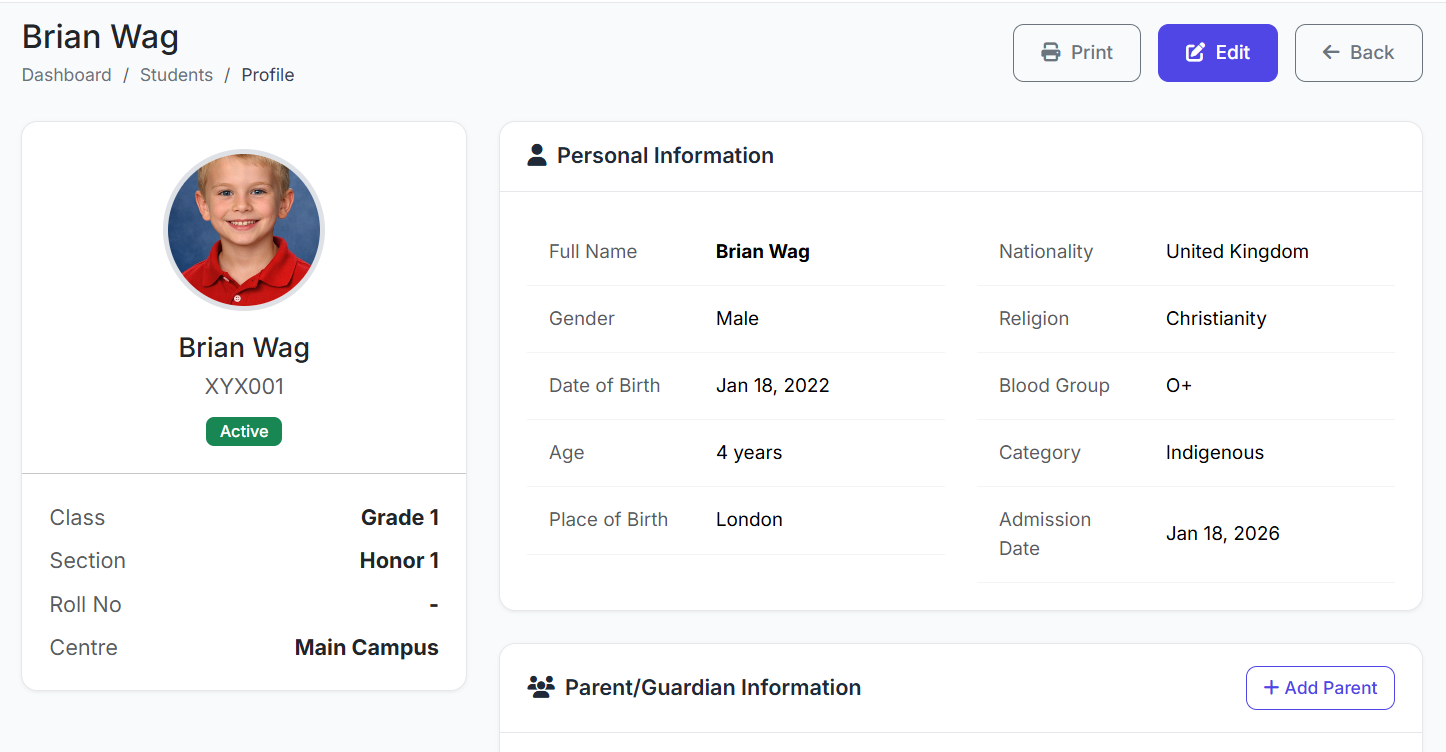The image size is (1446, 752).
Task: Click the Add Parent button
Action: coord(1320,688)
